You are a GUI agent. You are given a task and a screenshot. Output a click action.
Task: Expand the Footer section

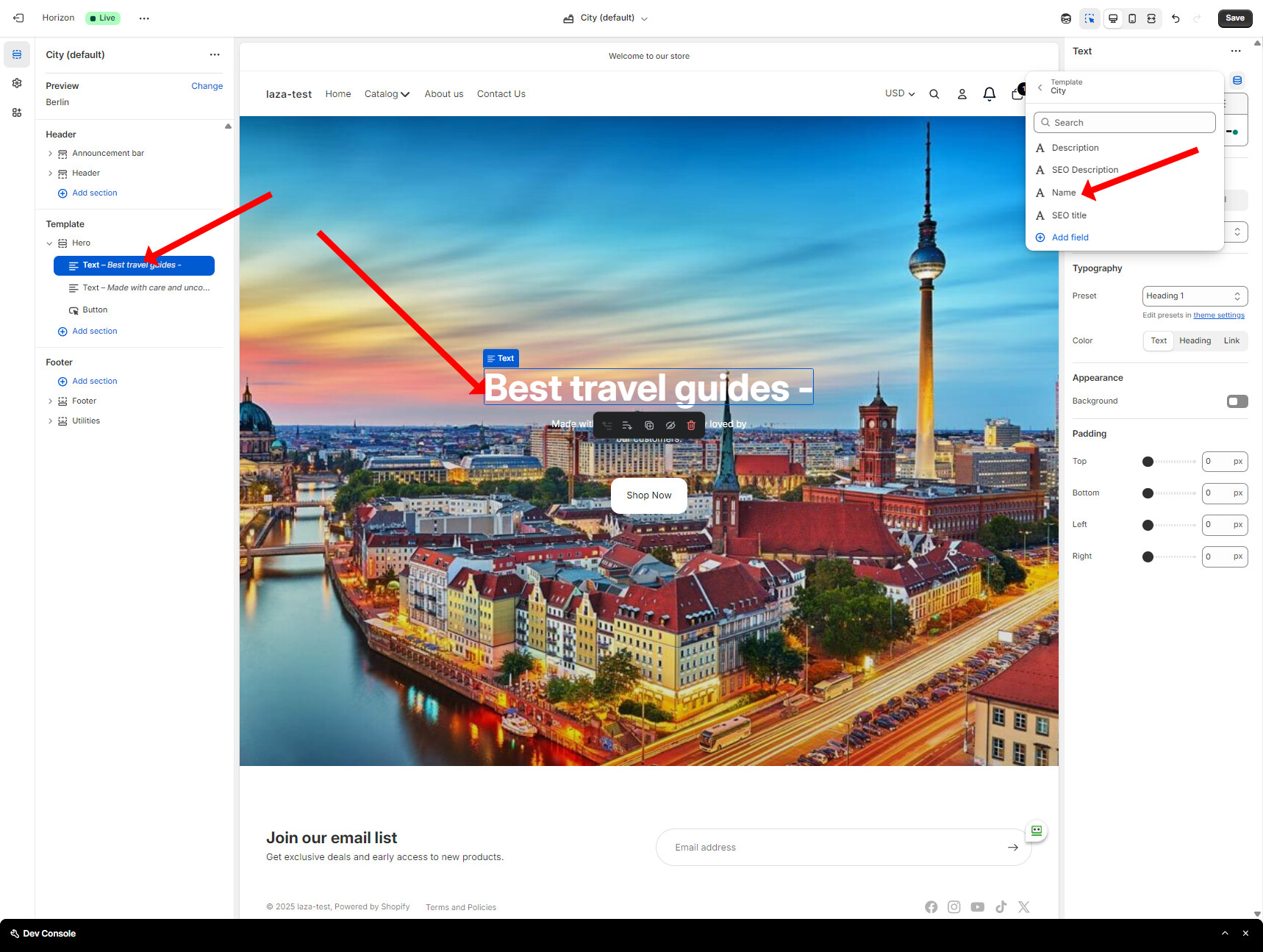50,401
